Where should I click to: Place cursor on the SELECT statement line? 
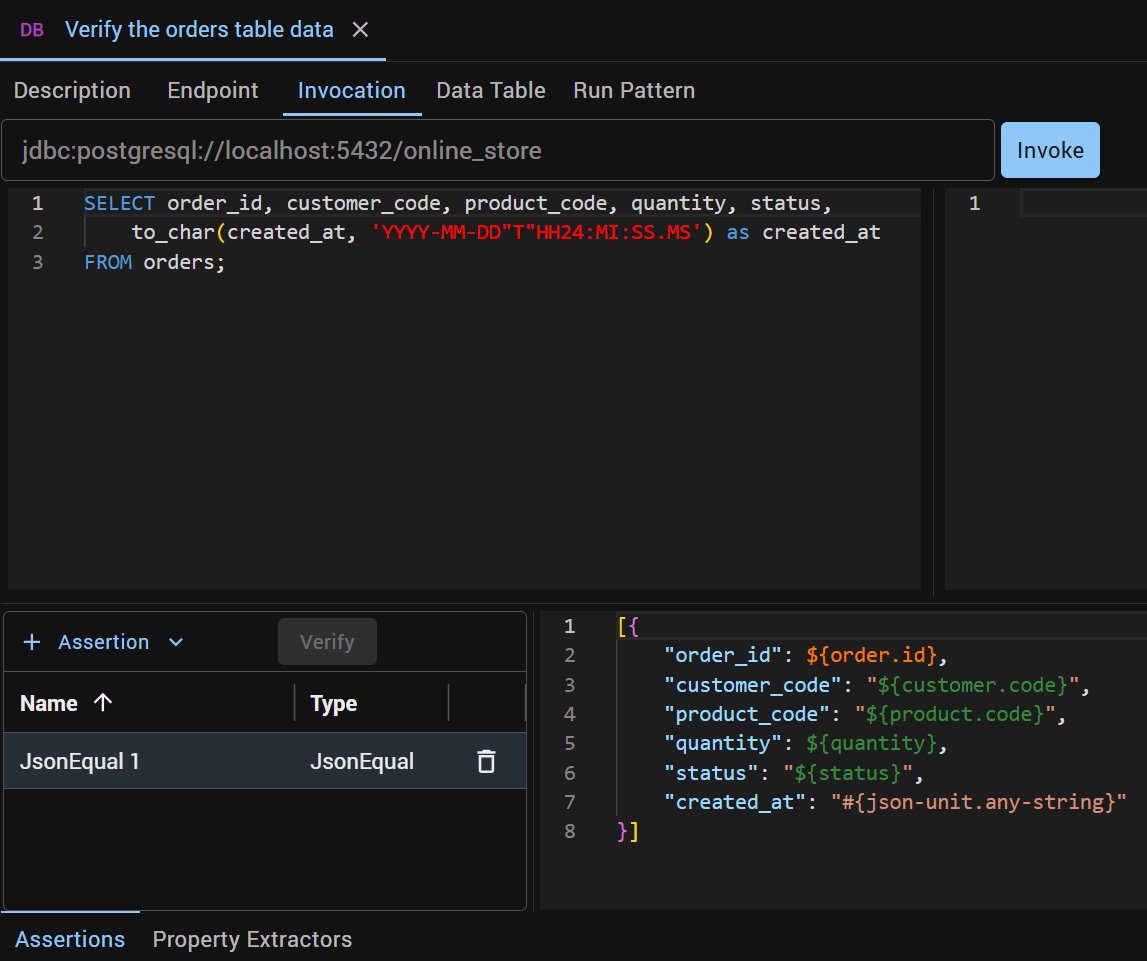pos(458,203)
